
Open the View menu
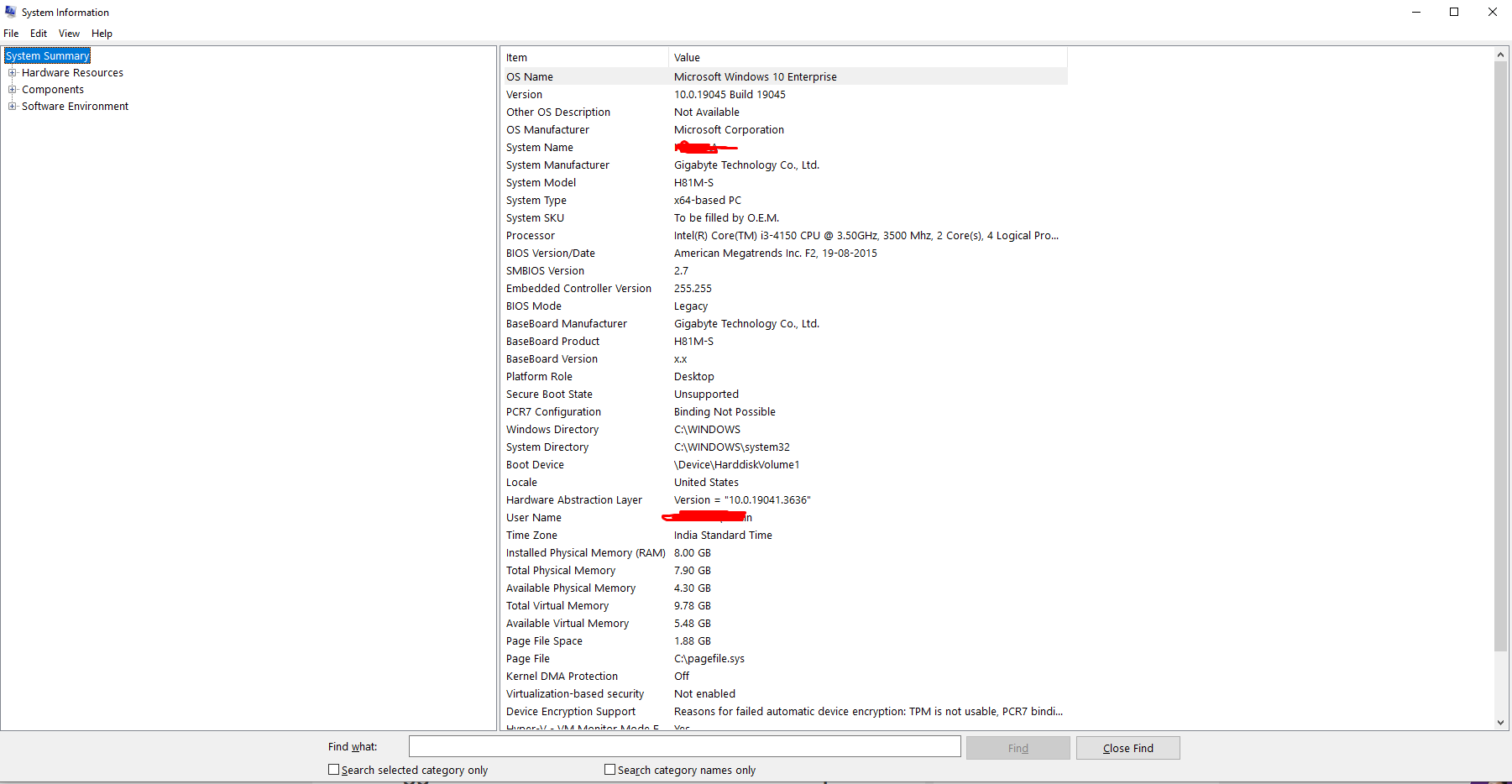(x=69, y=34)
